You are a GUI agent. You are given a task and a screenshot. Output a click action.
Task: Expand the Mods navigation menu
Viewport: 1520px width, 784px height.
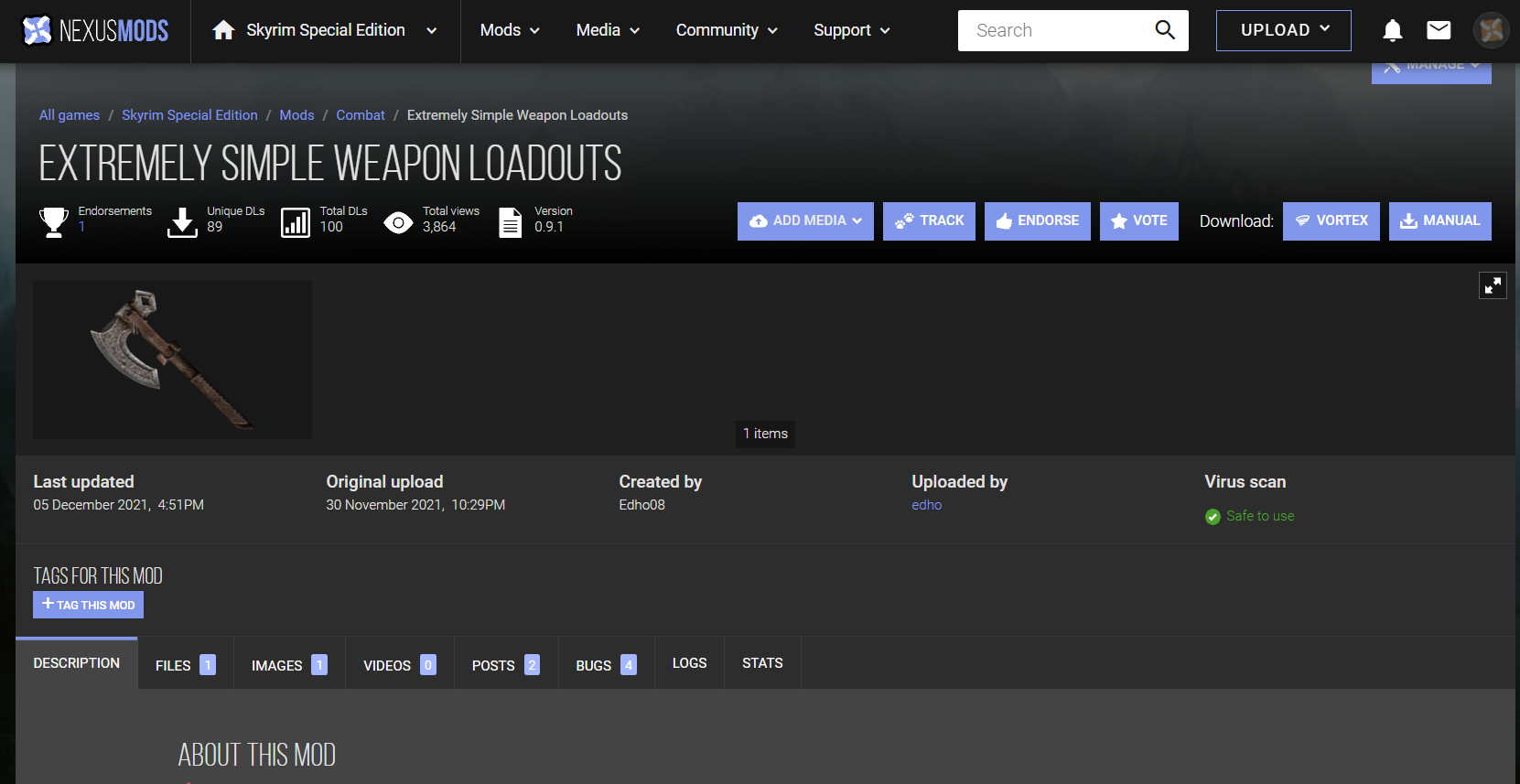(x=510, y=30)
